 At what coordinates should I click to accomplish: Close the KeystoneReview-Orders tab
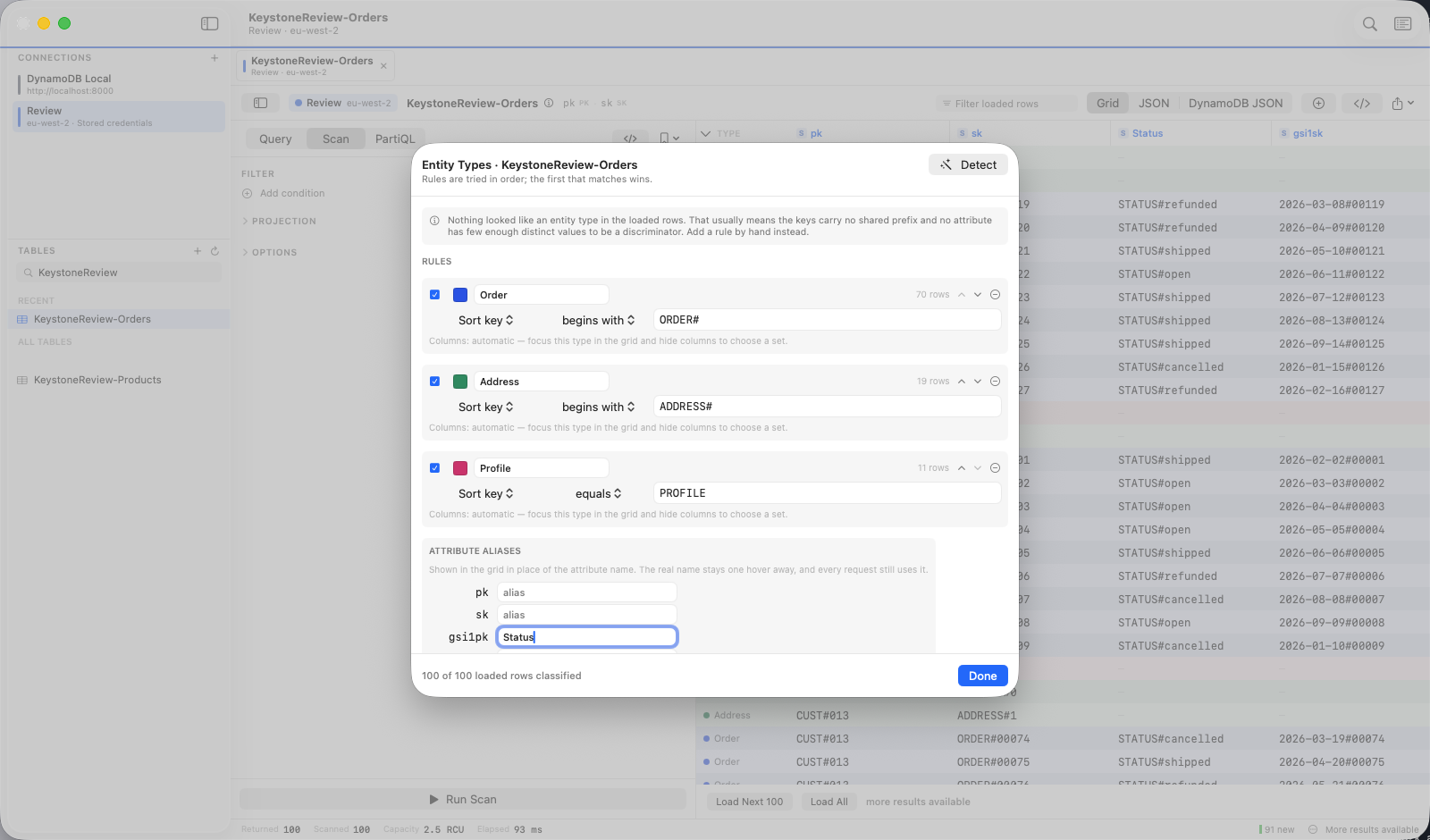[x=383, y=66]
